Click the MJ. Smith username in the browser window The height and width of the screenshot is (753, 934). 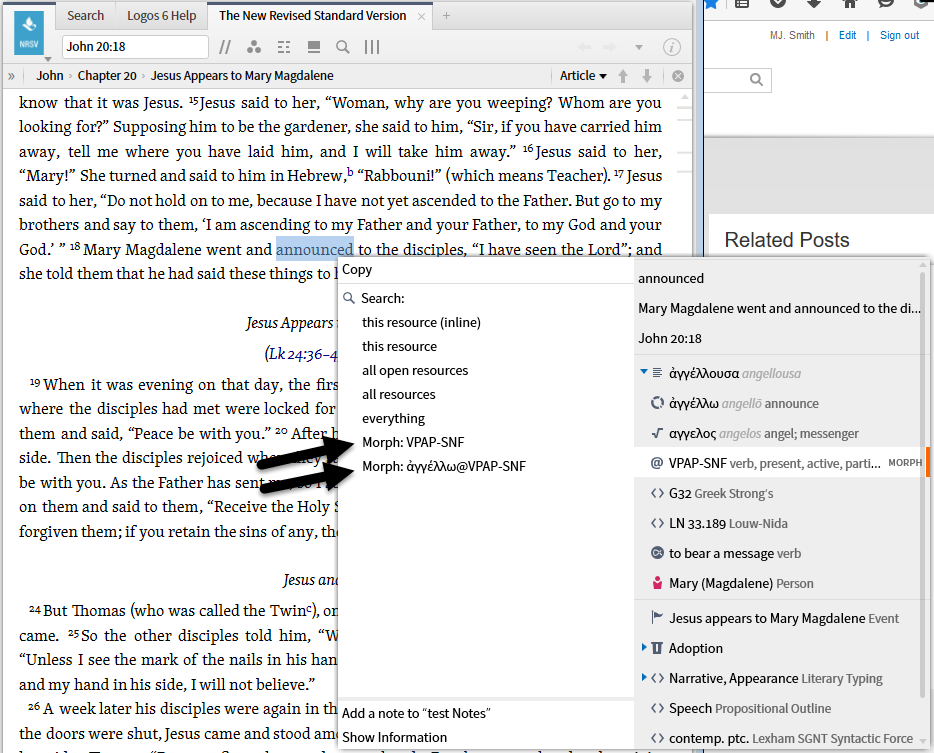pos(792,35)
